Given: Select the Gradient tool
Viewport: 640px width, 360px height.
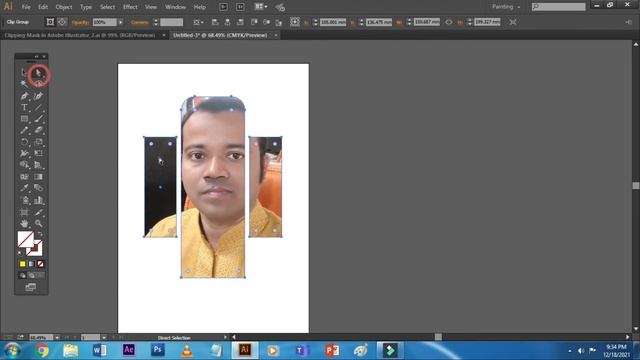Looking at the screenshot, I should [x=38, y=176].
